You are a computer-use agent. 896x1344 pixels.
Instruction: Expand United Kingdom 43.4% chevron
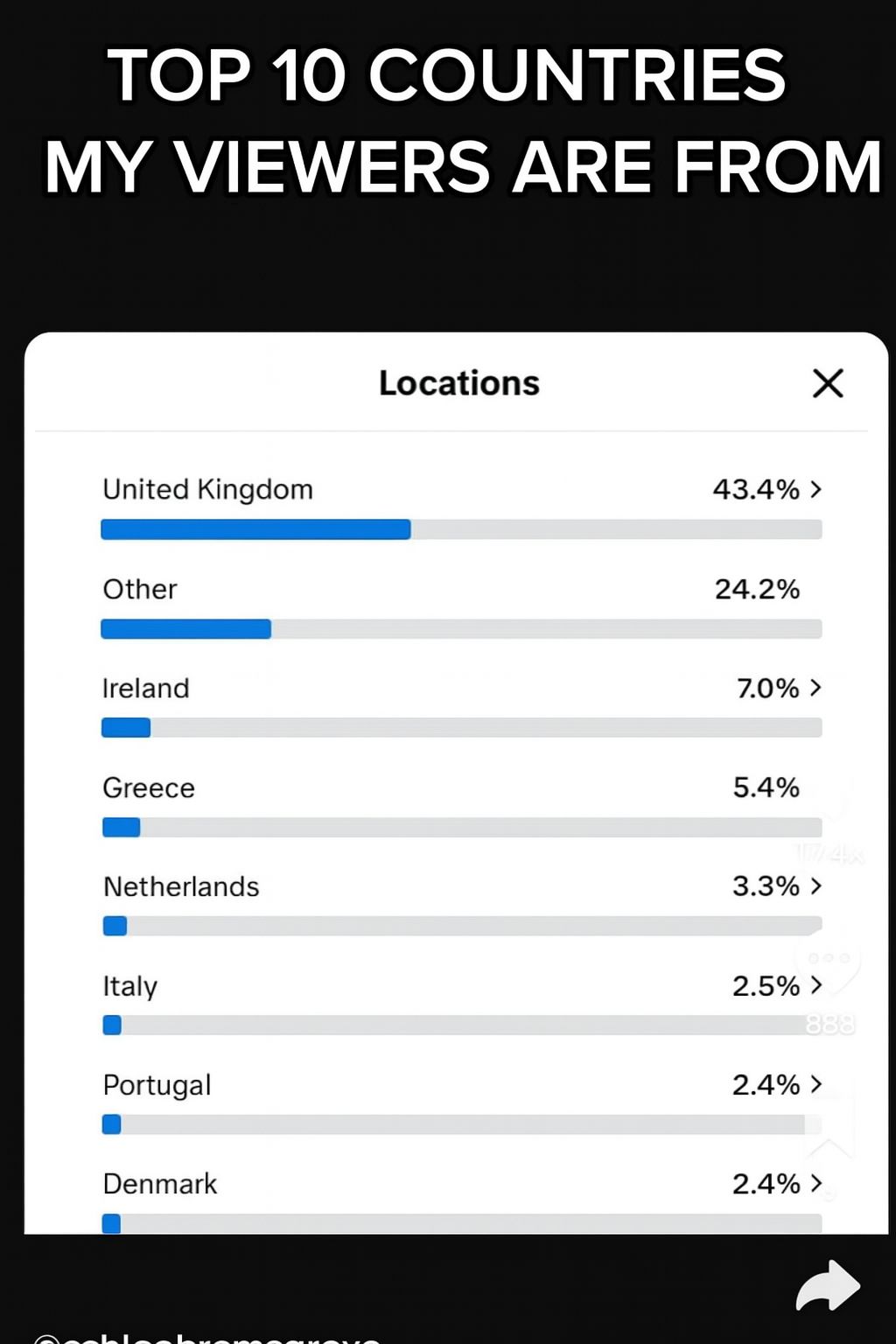point(815,489)
